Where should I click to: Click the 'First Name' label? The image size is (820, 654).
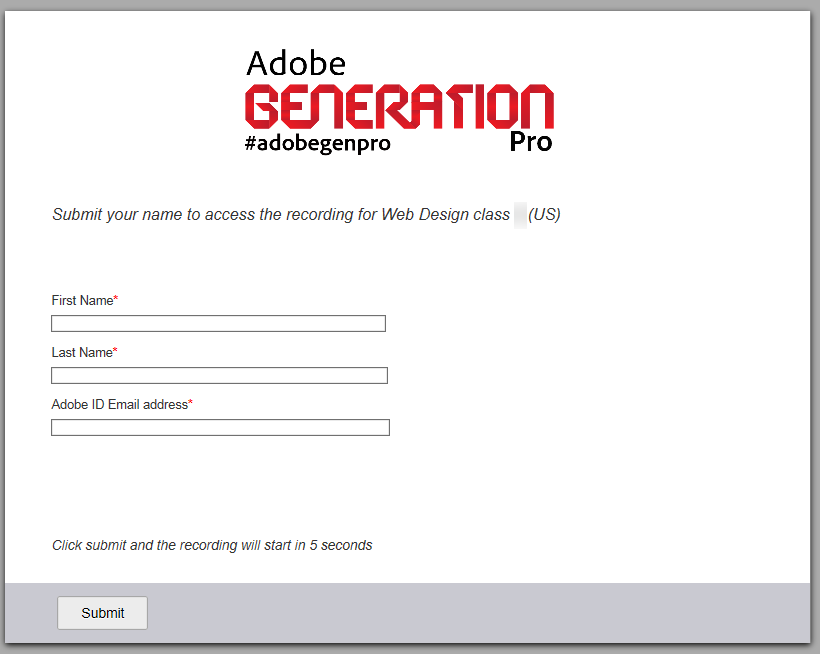click(85, 301)
